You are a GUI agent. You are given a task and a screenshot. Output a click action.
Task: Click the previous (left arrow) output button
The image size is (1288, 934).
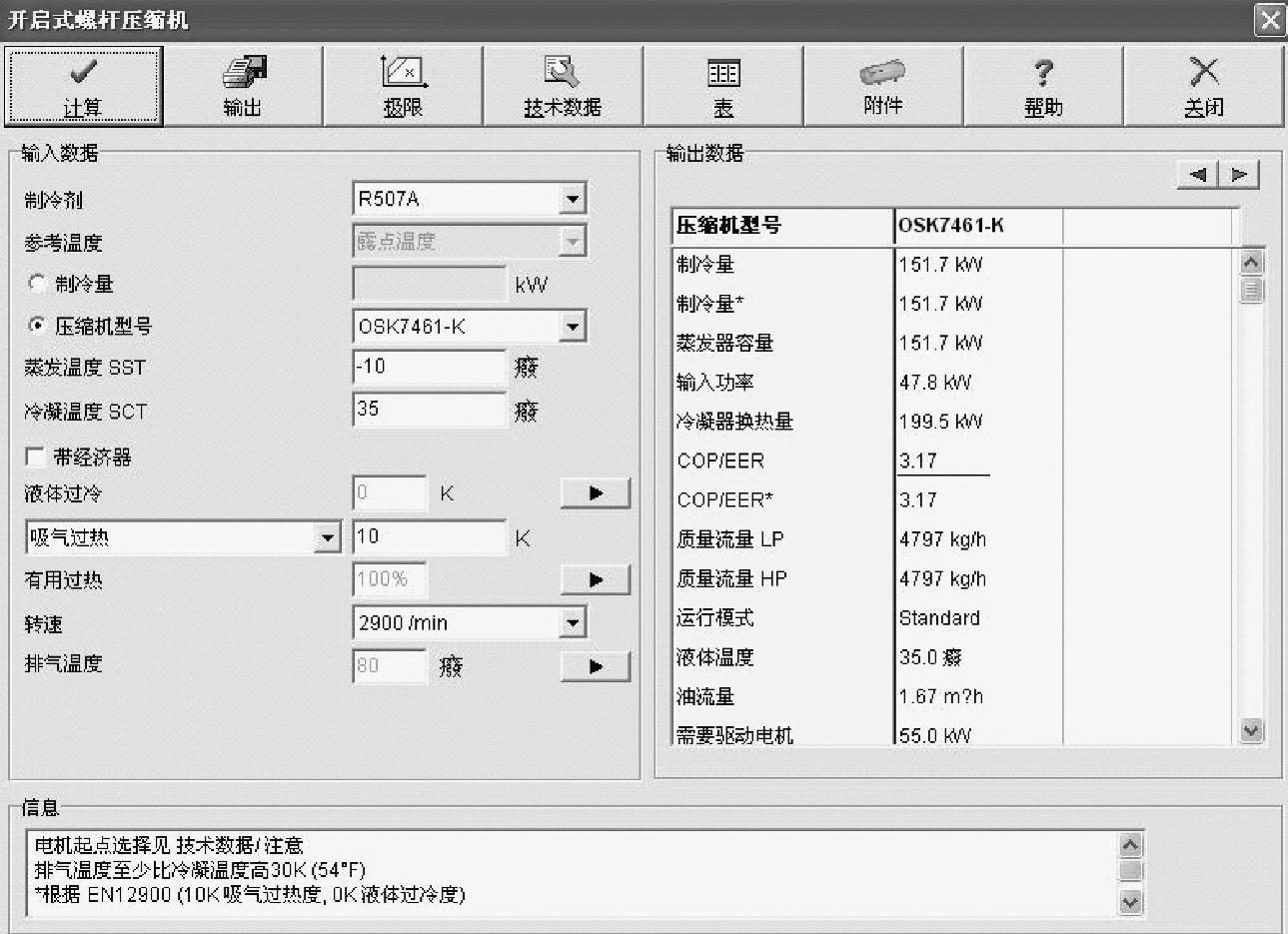tap(1198, 175)
